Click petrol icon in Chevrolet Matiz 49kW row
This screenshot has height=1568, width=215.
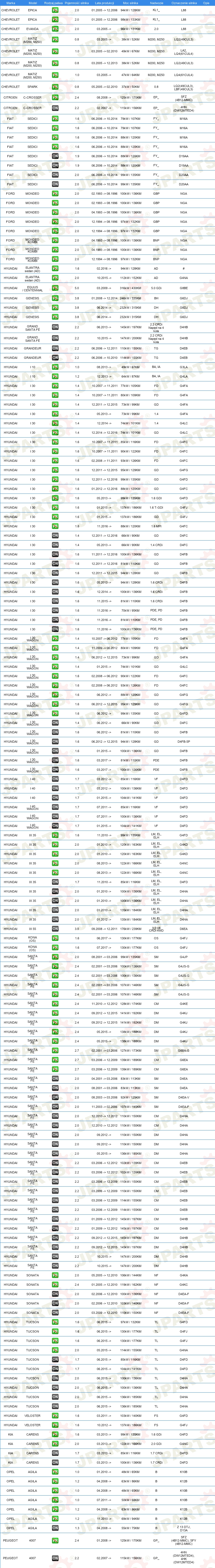coord(55,51)
